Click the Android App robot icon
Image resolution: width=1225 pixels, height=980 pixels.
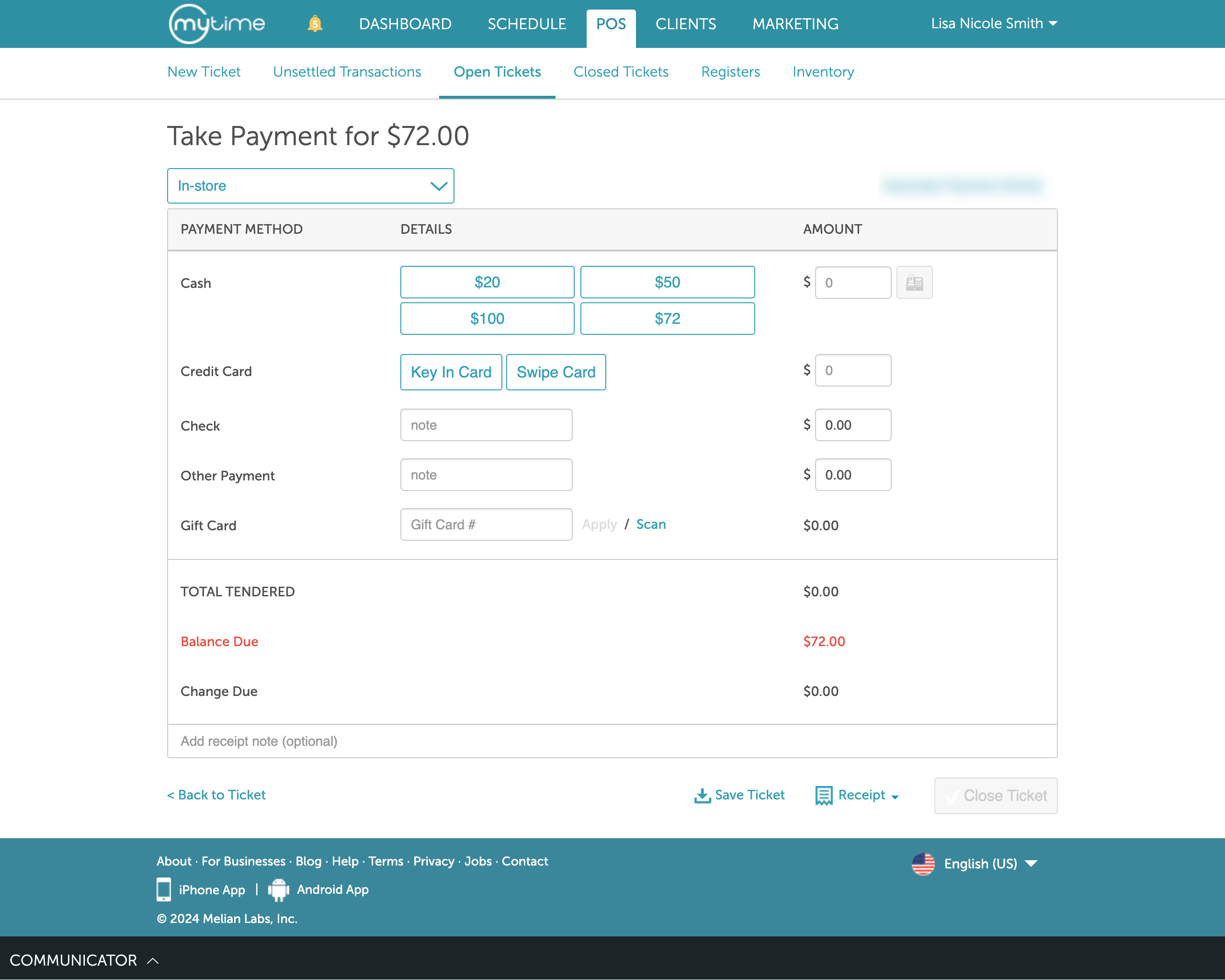coord(278,889)
